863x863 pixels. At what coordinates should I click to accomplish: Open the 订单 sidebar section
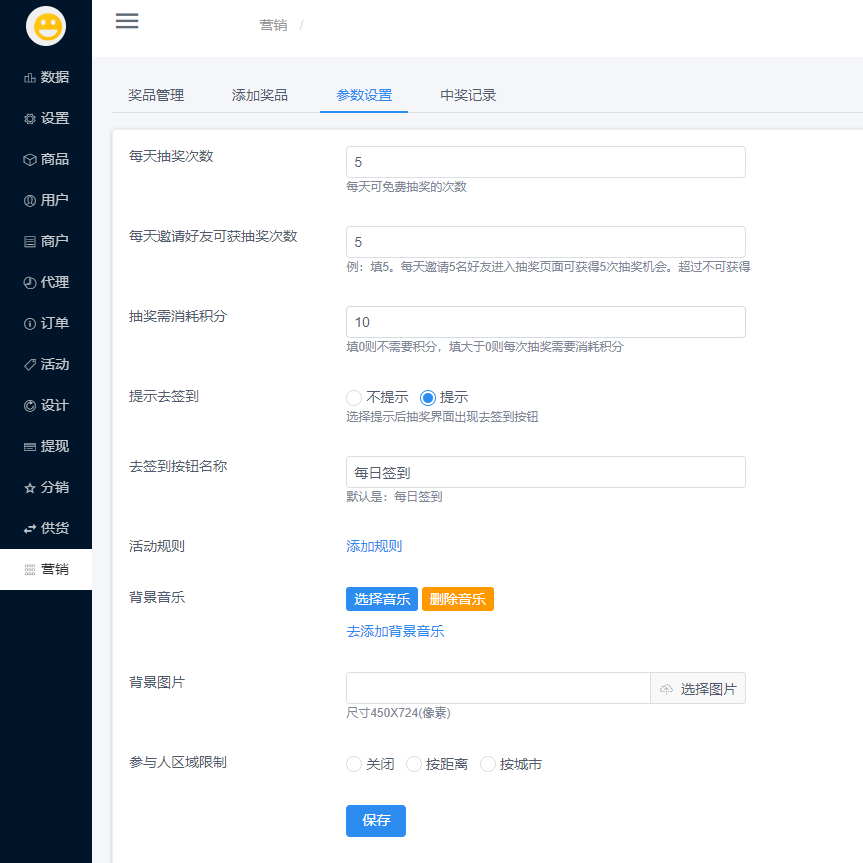[x=46, y=323]
